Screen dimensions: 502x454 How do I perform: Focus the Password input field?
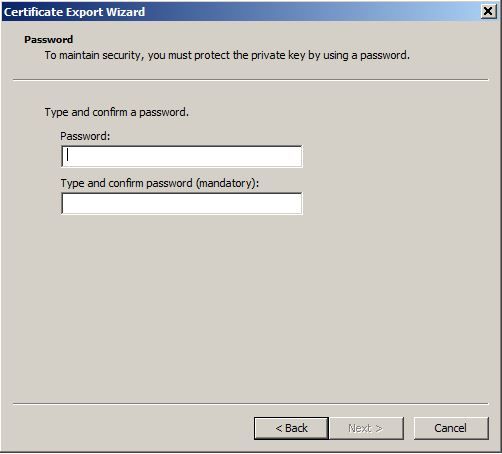(182, 156)
